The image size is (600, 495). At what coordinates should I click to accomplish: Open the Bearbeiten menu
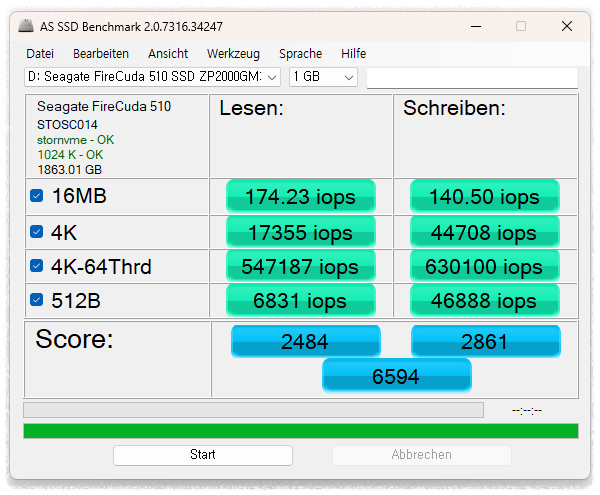coord(101,54)
